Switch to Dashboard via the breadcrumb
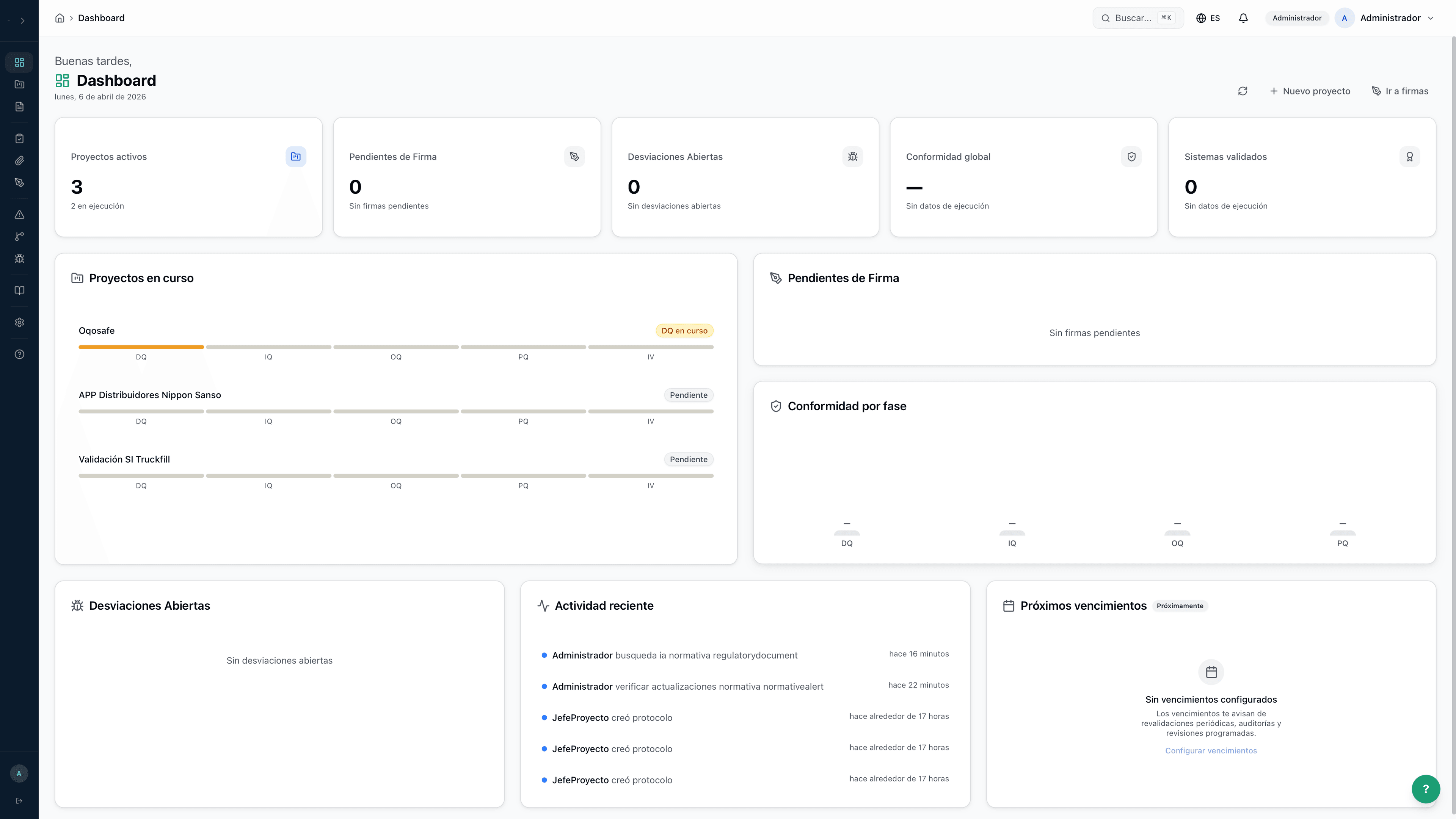Viewport: 1456px width, 819px height. coord(101,17)
